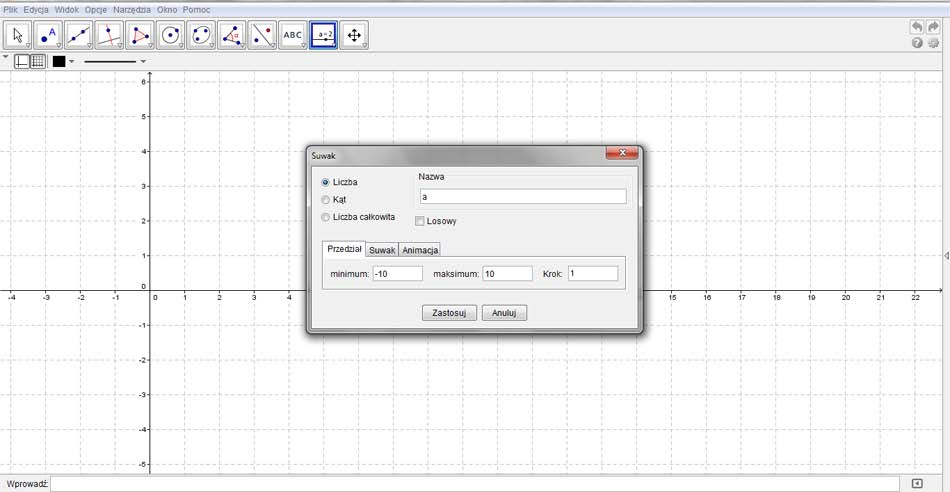950x492 pixels.
Task: Click the undo arrow icon
Action: [x=917, y=27]
